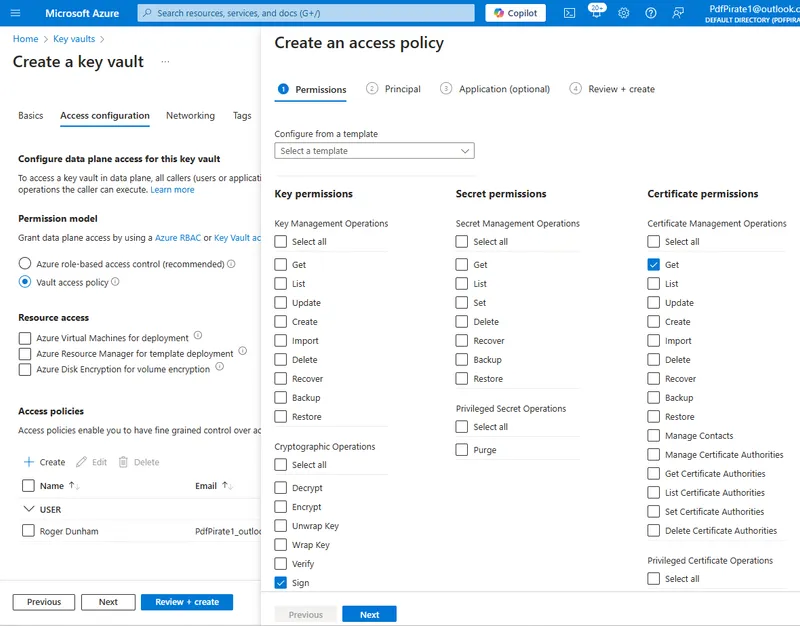Switch to the Access configuration tab

tap(105, 116)
